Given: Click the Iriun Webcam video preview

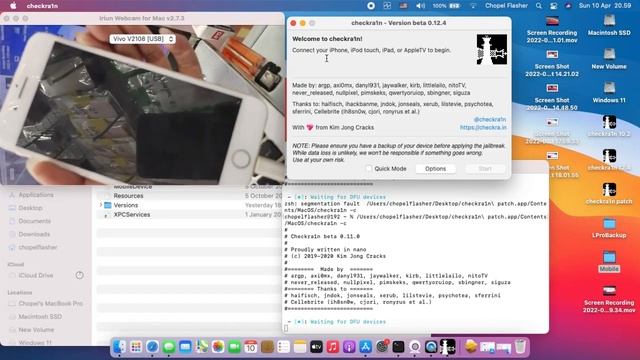Looking at the screenshot, I should (142, 105).
